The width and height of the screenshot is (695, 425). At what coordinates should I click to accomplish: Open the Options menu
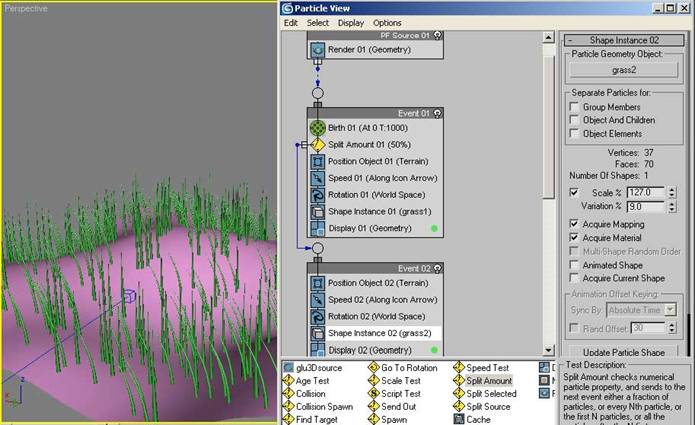click(387, 23)
